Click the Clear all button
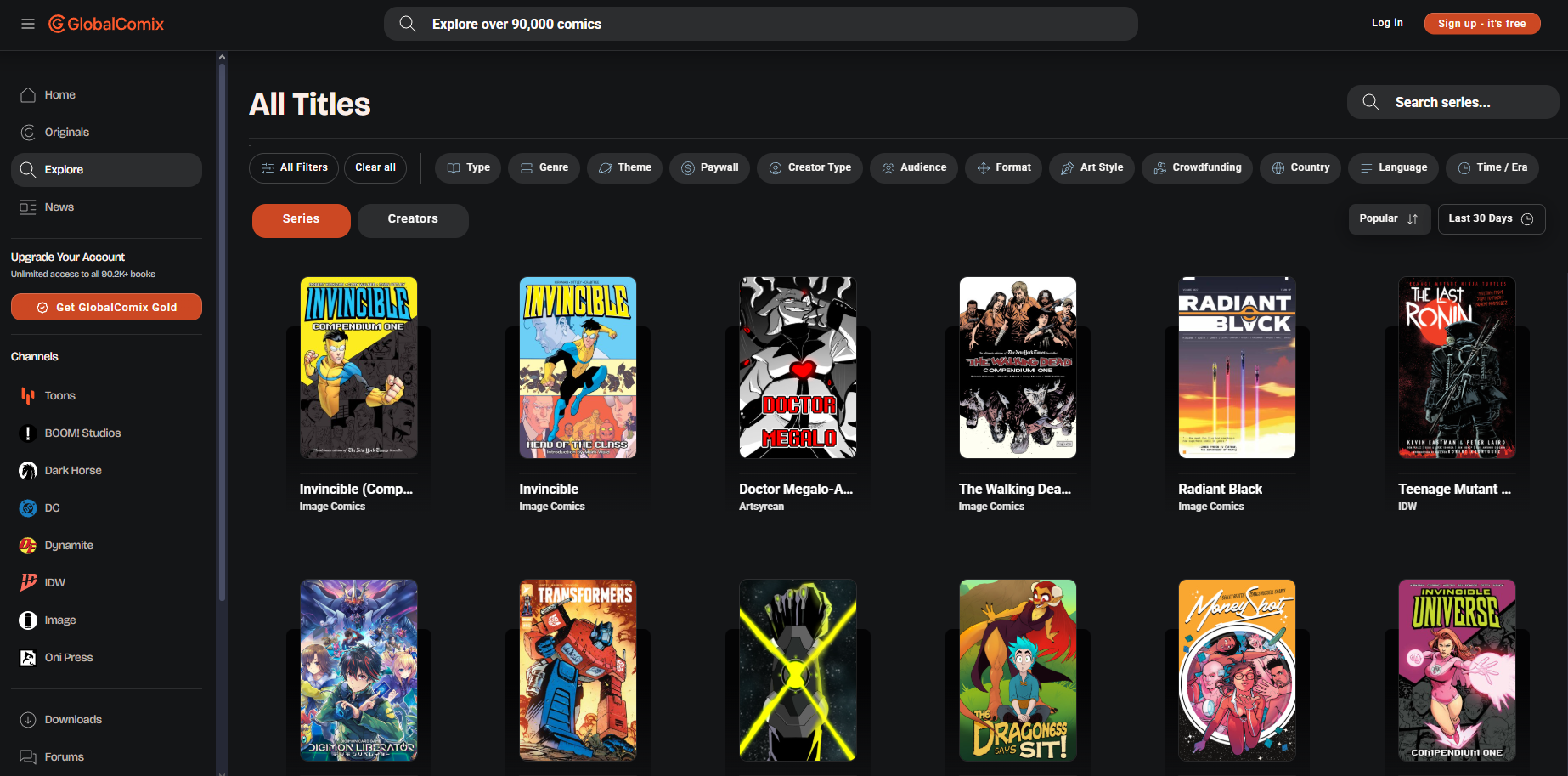The height and width of the screenshot is (776, 1568). click(x=375, y=168)
